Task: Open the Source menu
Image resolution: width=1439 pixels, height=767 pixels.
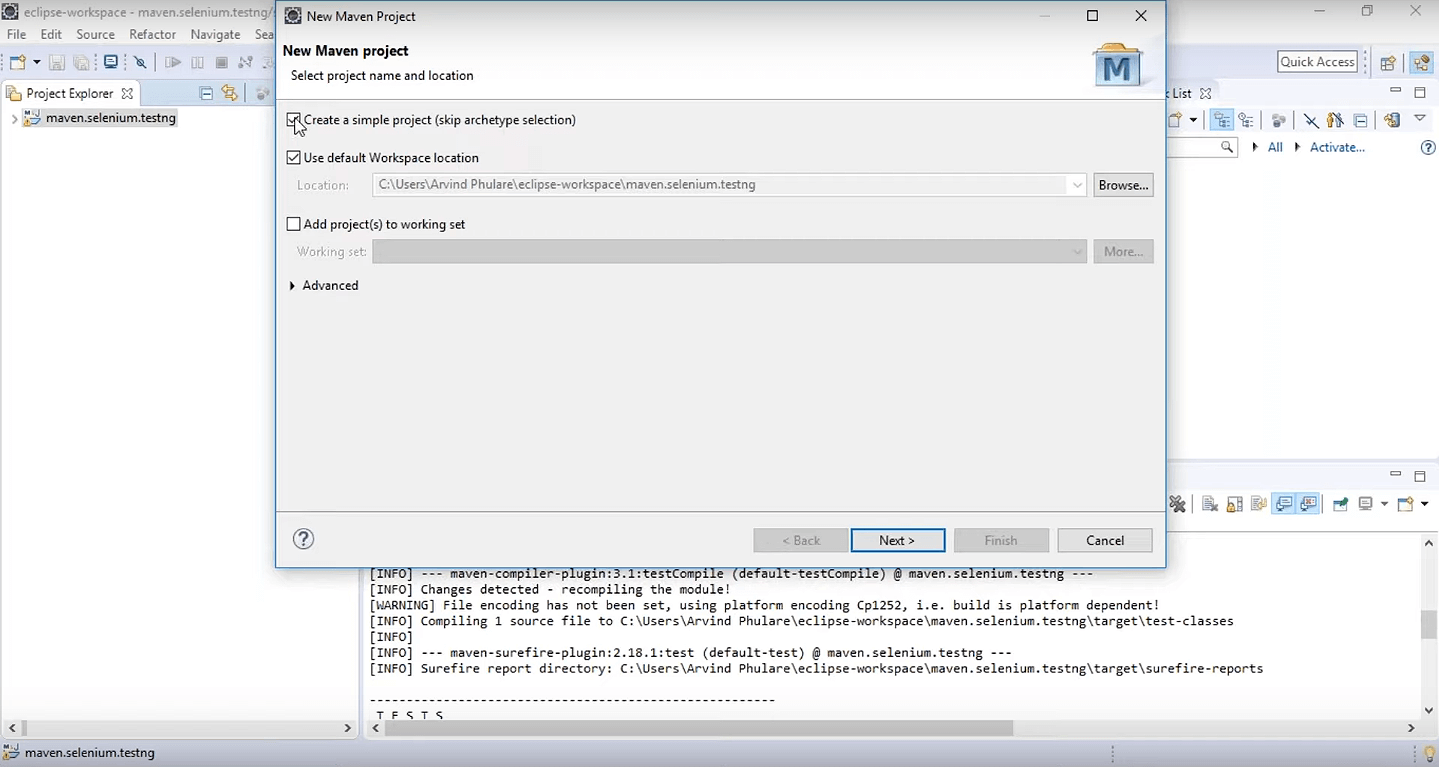Action: click(96, 34)
